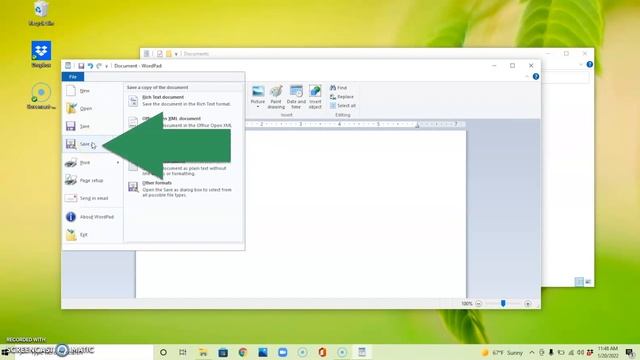Choose Send in email option
Screen dimensions: 640x360
(x=92, y=198)
